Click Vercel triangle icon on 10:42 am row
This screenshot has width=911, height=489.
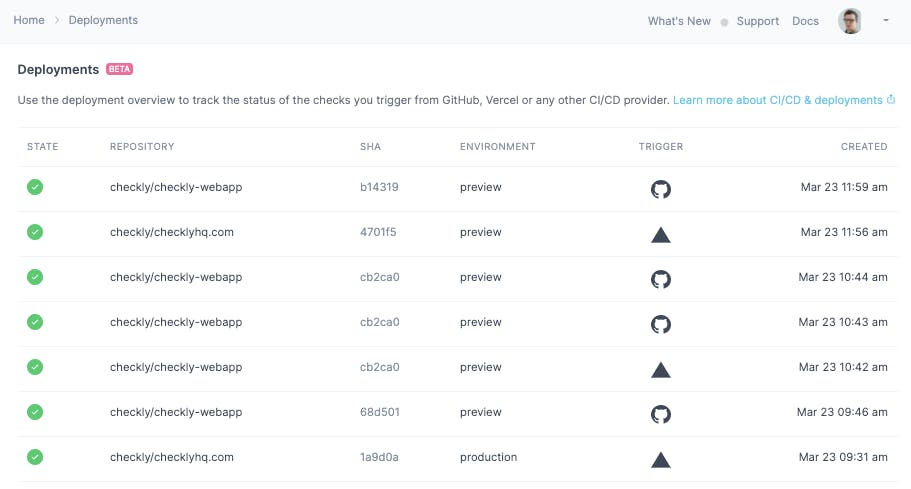click(x=661, y=370)
